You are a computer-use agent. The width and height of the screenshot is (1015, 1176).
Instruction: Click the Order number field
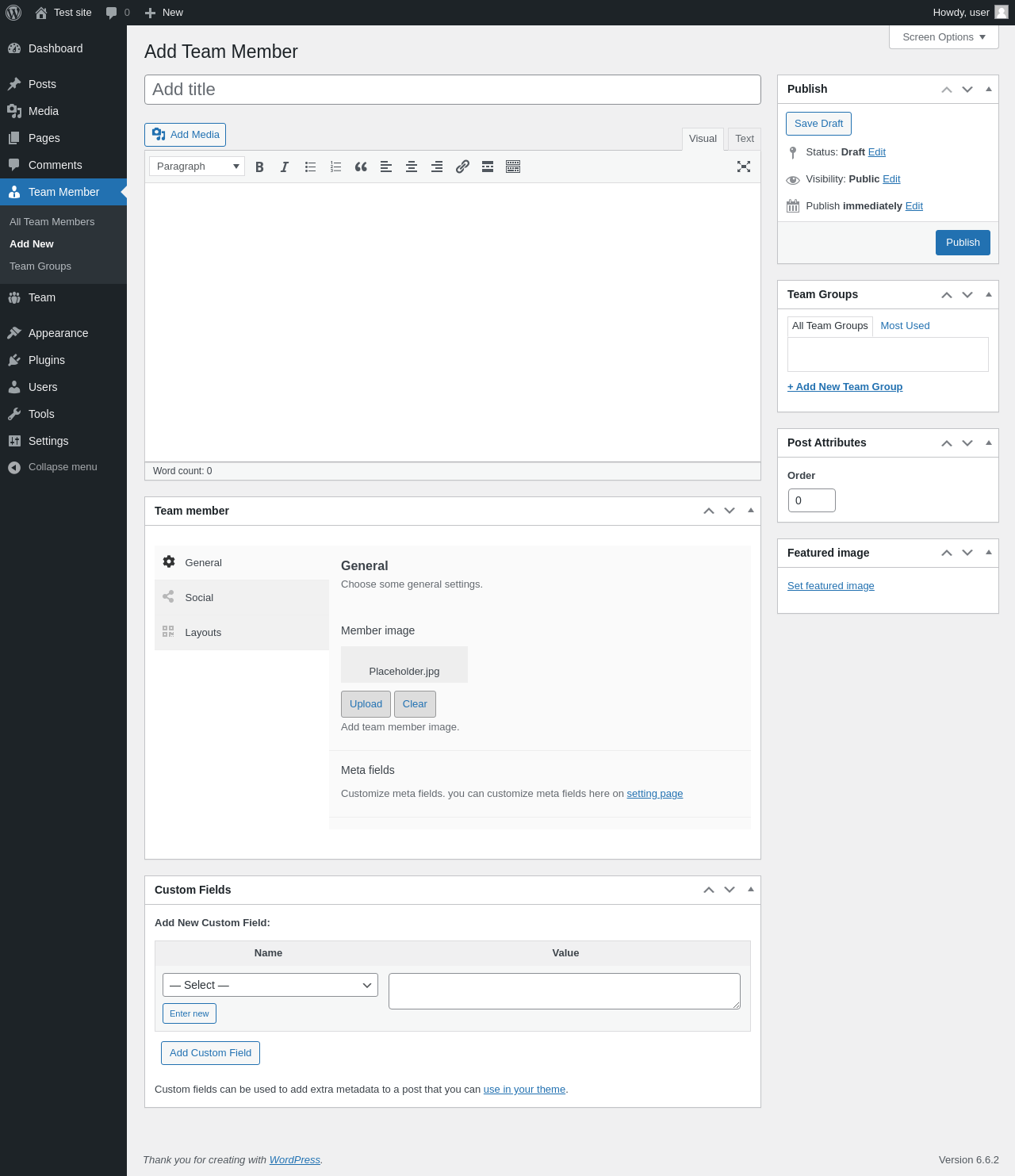812,500
